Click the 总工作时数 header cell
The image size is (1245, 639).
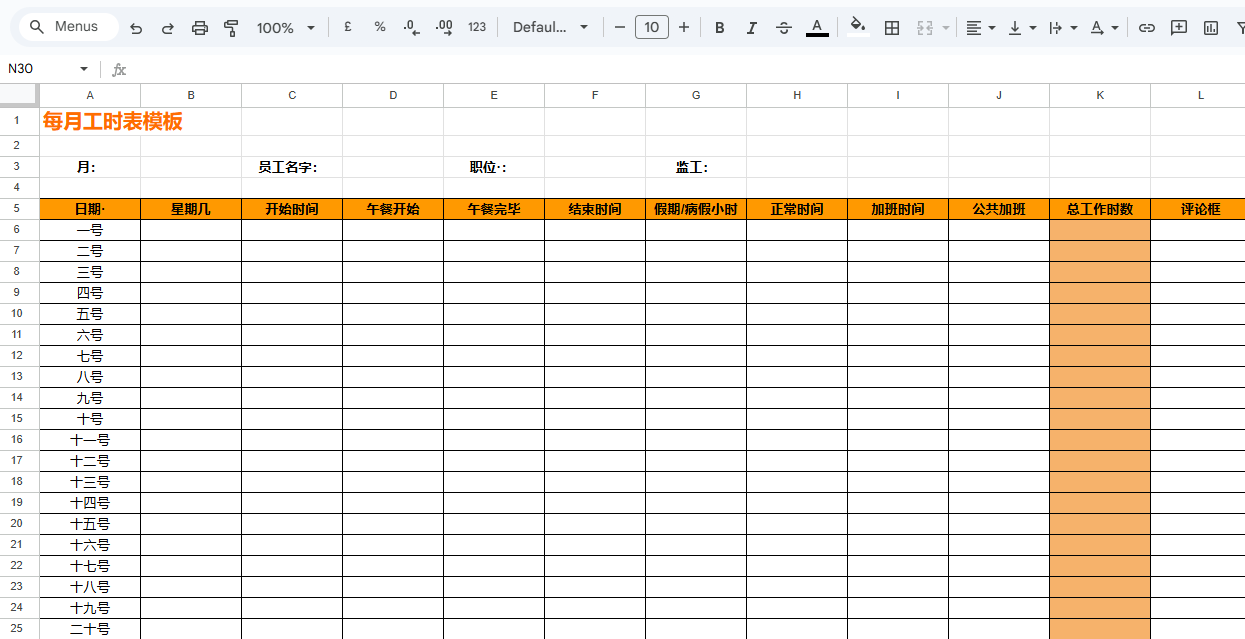(1100, 209)
